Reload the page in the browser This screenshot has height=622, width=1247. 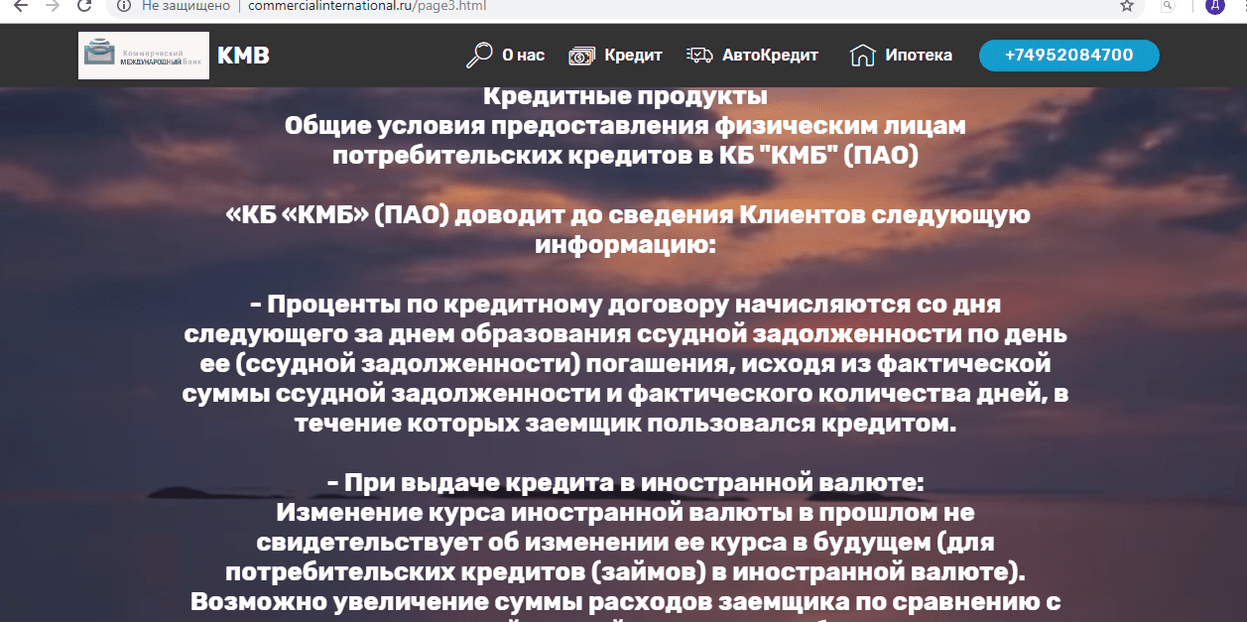[x=85, y=6]
